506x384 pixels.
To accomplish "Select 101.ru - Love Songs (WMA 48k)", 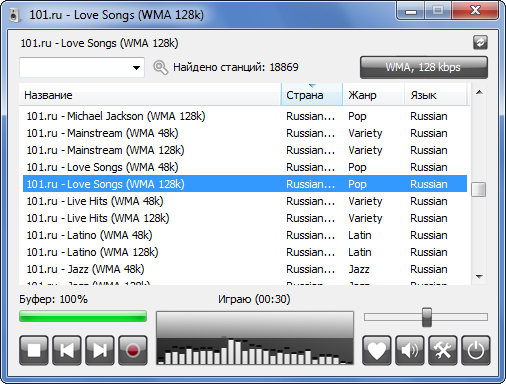I will 245,167.
